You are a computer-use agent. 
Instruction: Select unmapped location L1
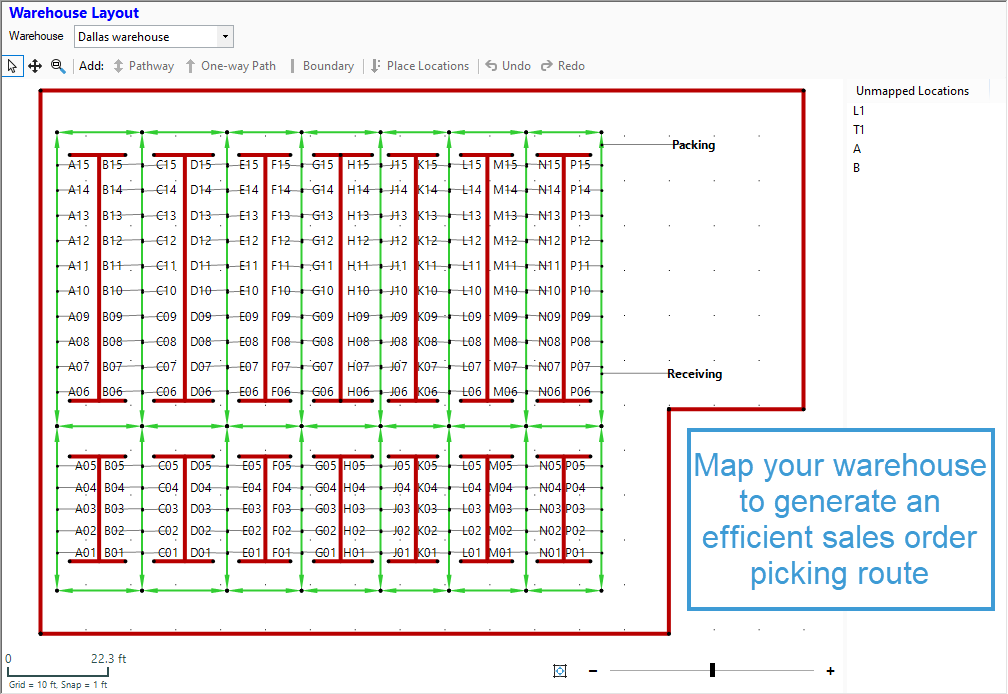click(x=858, y=110)
